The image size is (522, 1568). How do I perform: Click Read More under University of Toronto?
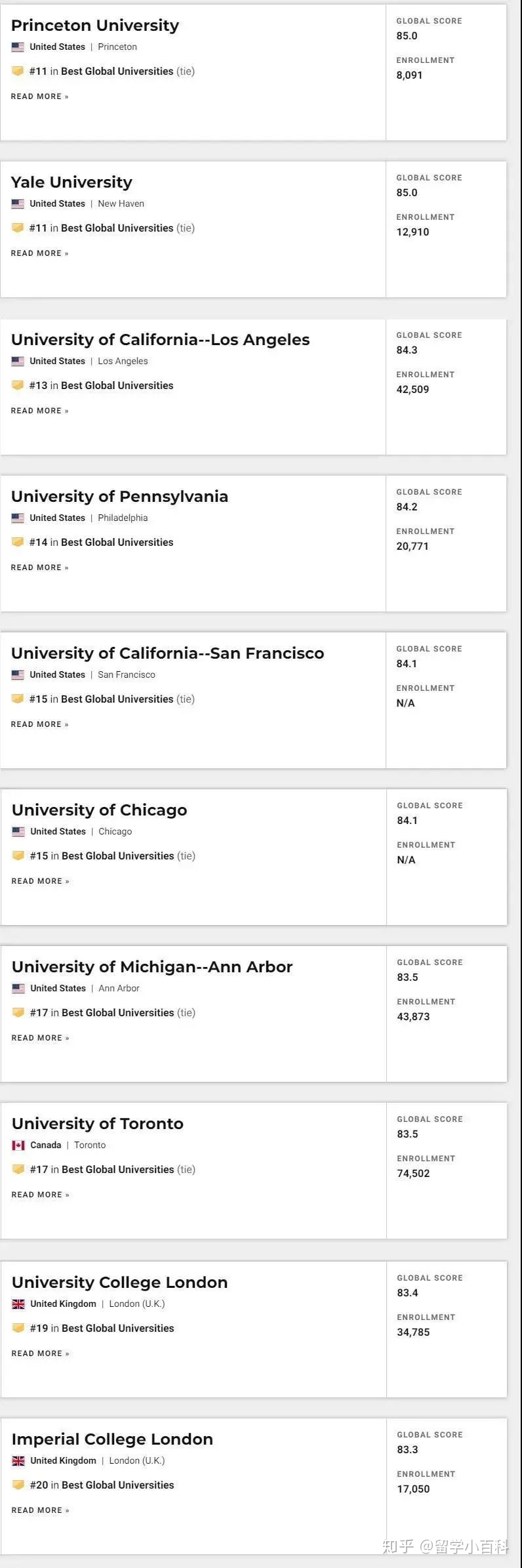40,1195
